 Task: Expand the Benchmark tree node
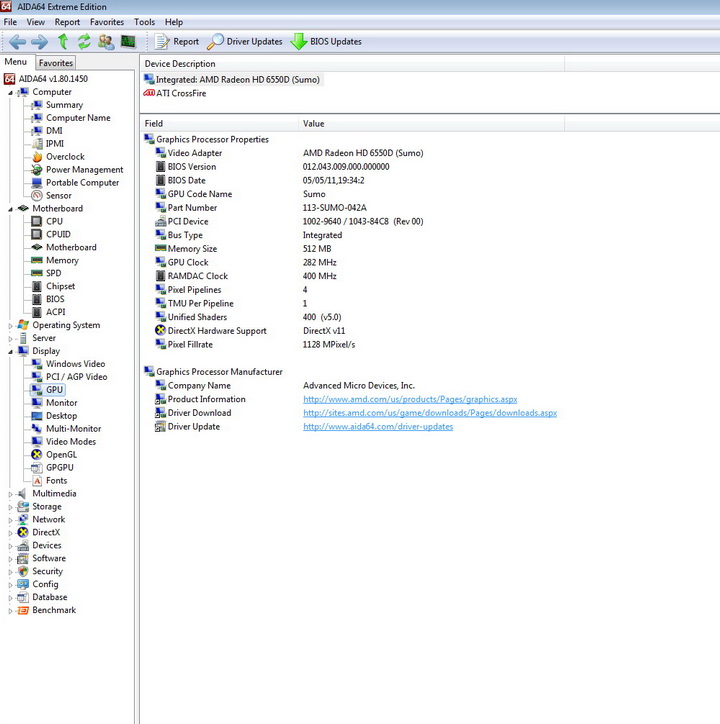10,610
